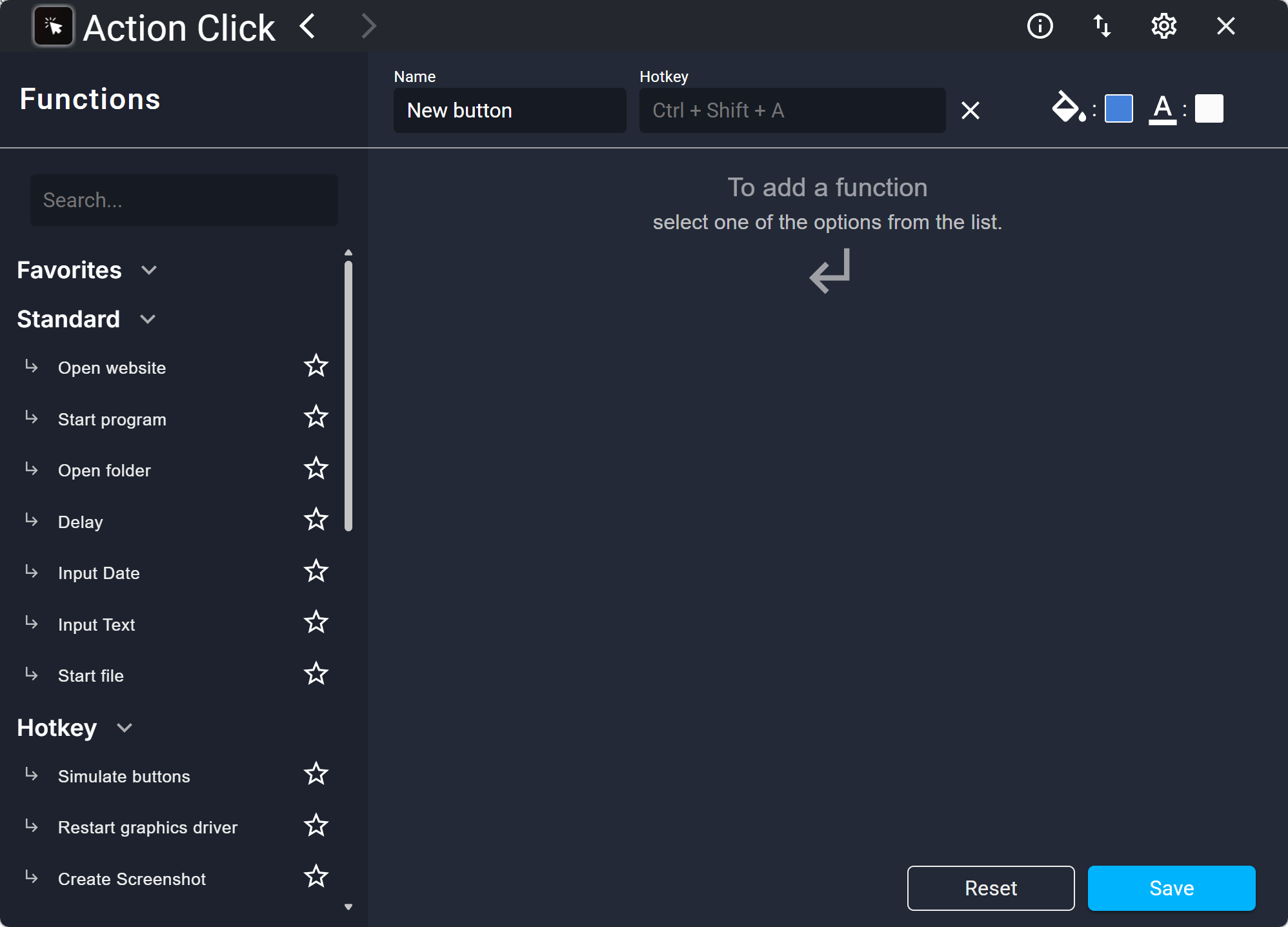The image size is (1288, 927).
Task: Favorite the Open website function
Action: tap(316, 366)
